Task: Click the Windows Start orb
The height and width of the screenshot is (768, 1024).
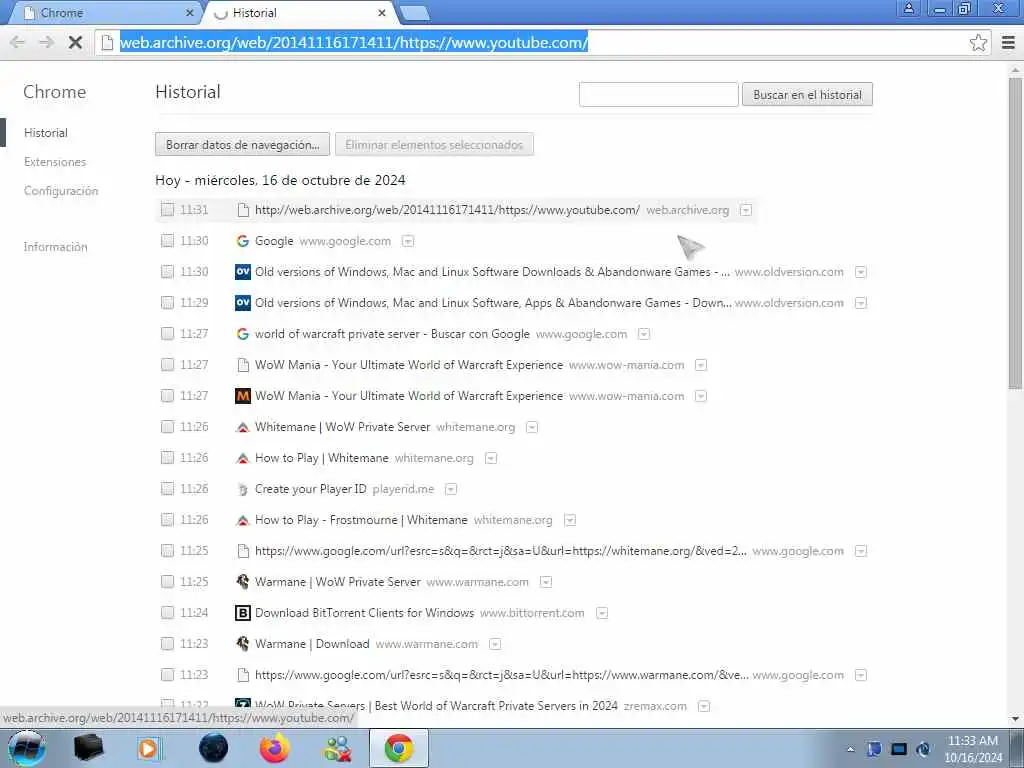Action: point(26,748)
